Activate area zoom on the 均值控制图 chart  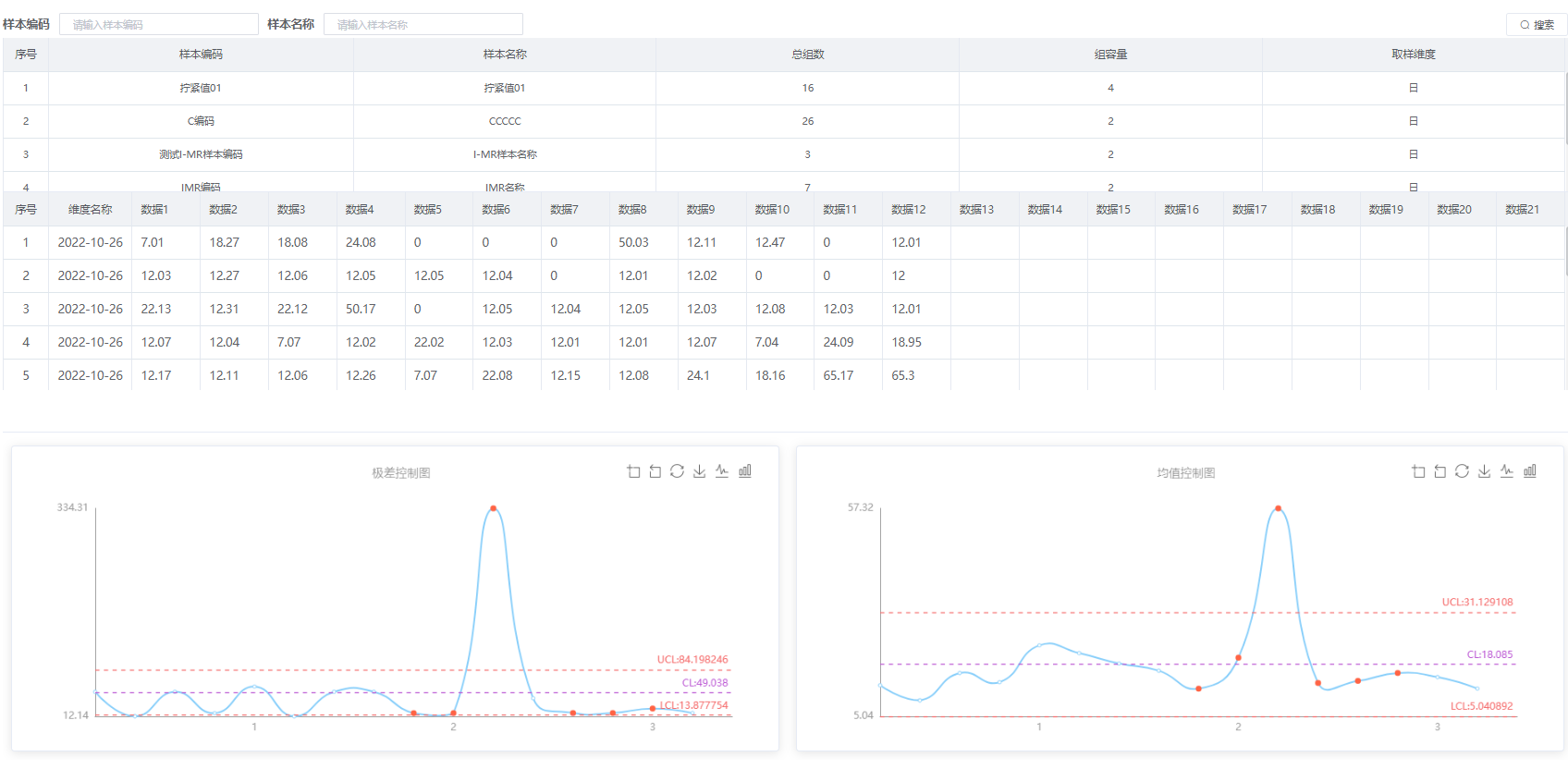(x=1418, y=471)
